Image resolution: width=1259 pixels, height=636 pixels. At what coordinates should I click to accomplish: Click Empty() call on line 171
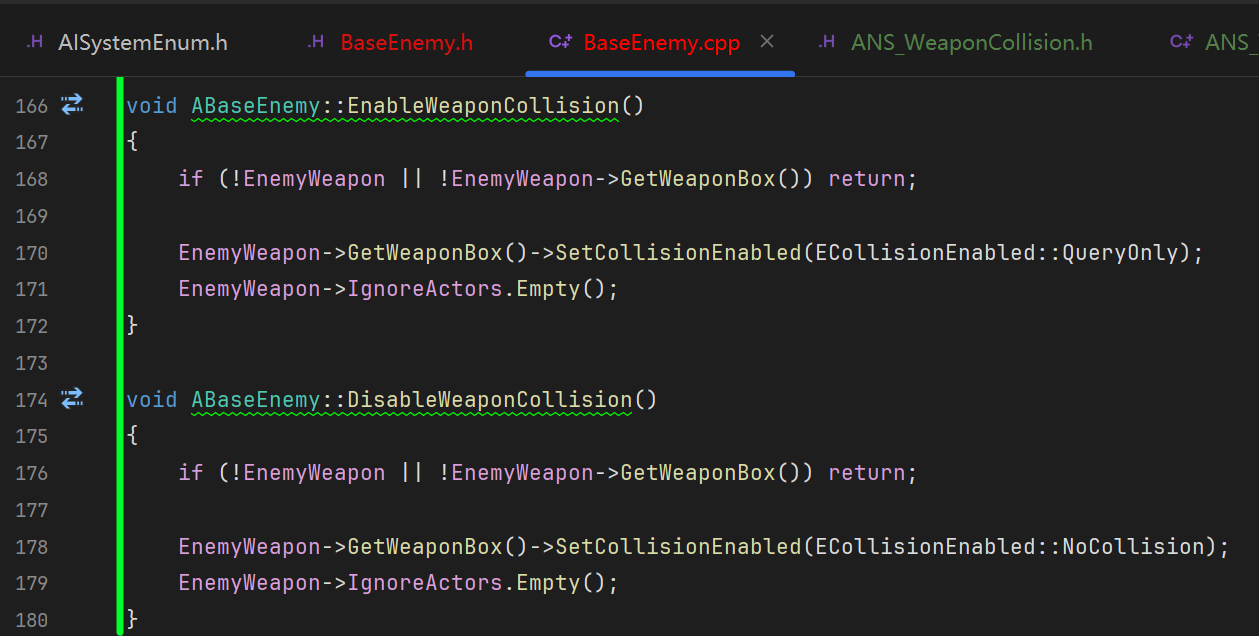click(x=562, y=289)
